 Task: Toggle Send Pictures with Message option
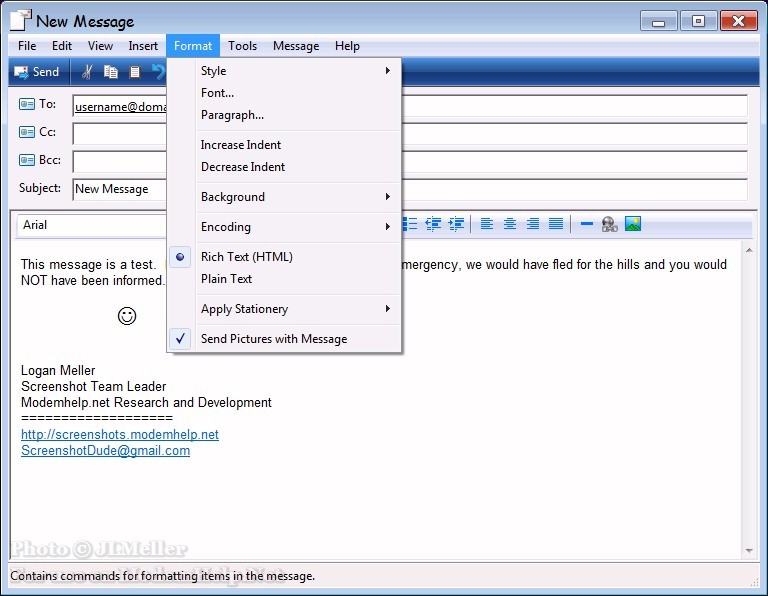(273, 339)
